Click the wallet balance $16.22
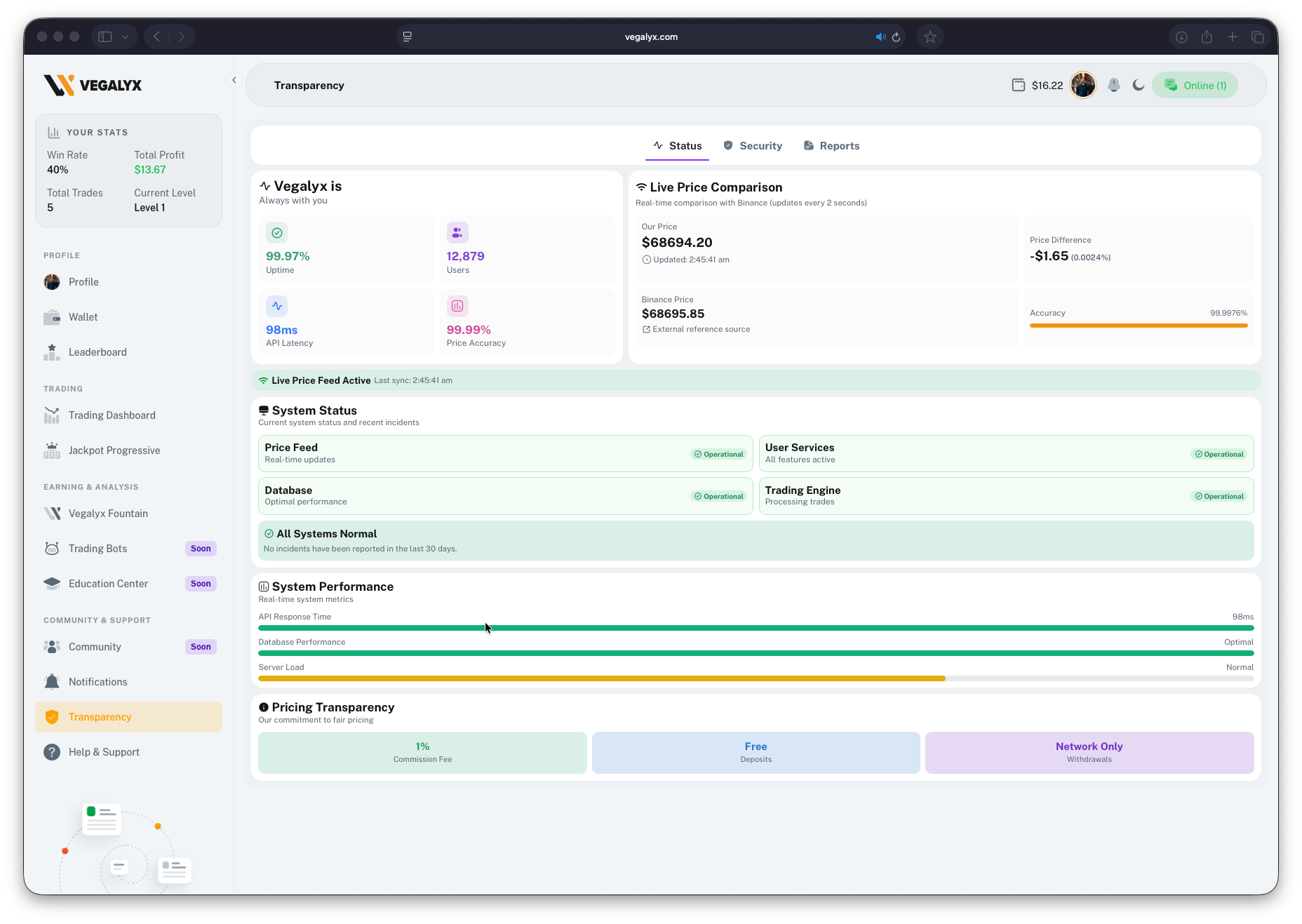 pos(1038,86)
